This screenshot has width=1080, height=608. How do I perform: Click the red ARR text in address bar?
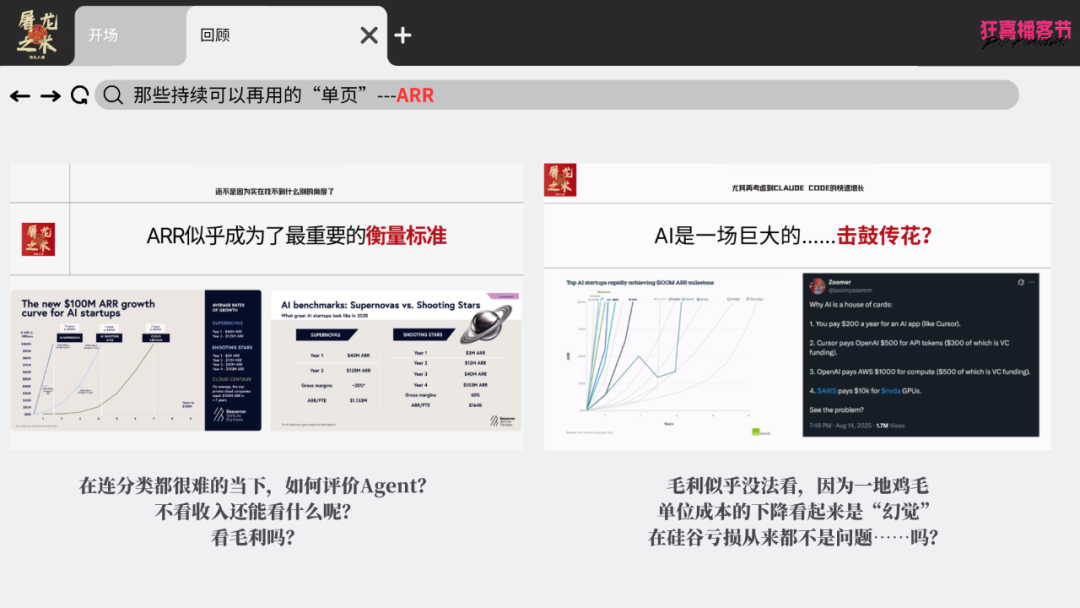(x=415, y=96)
